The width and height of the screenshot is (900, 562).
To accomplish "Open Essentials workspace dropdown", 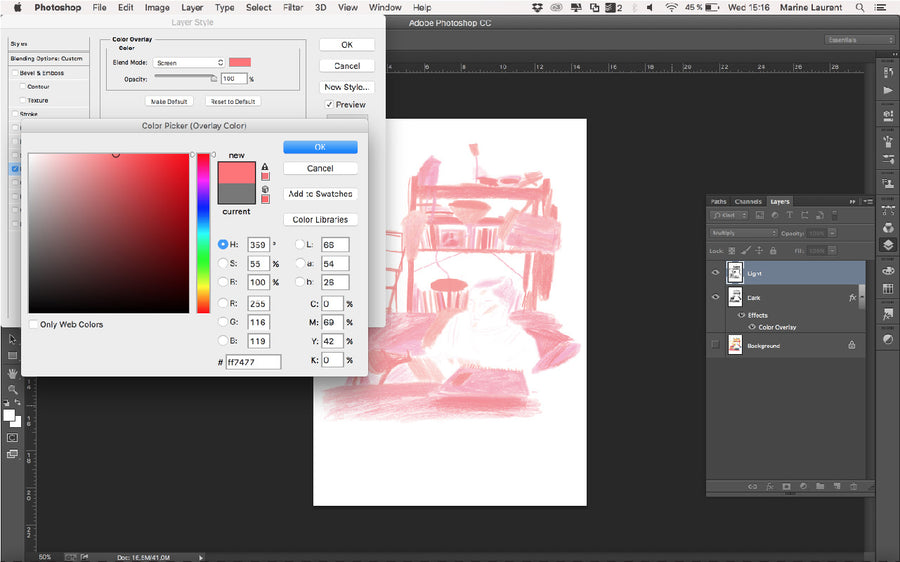I will pos(860,40).
